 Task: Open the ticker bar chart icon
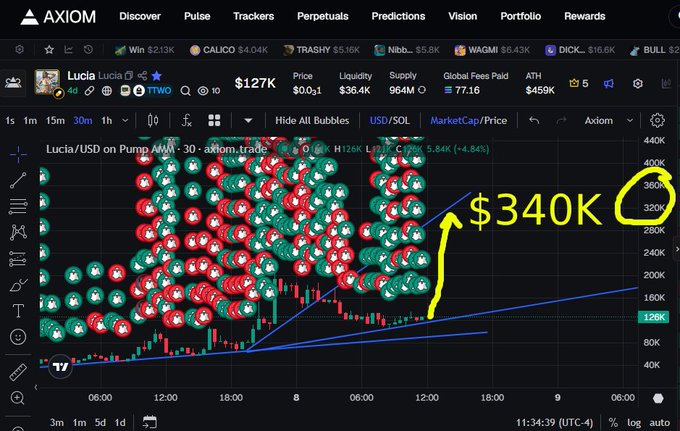[x=69, y=50]
